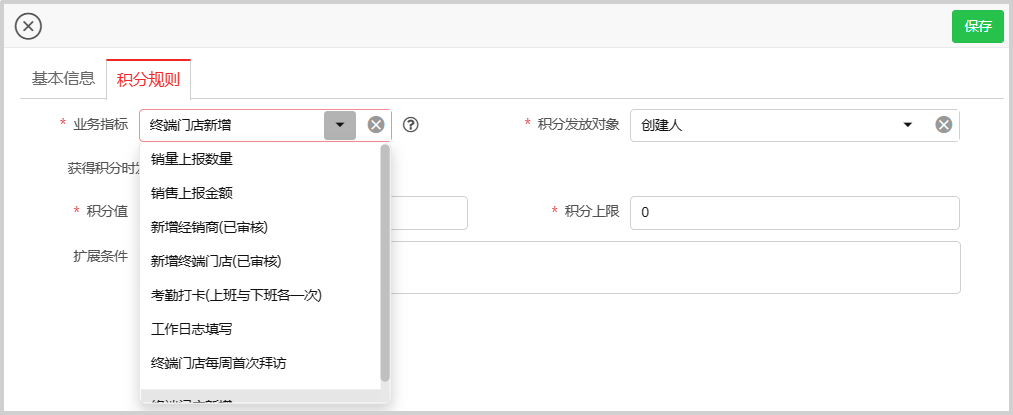
Task: Select 考勤打卡(上班与下班各一次) option
Action: (x=236, y=295)
